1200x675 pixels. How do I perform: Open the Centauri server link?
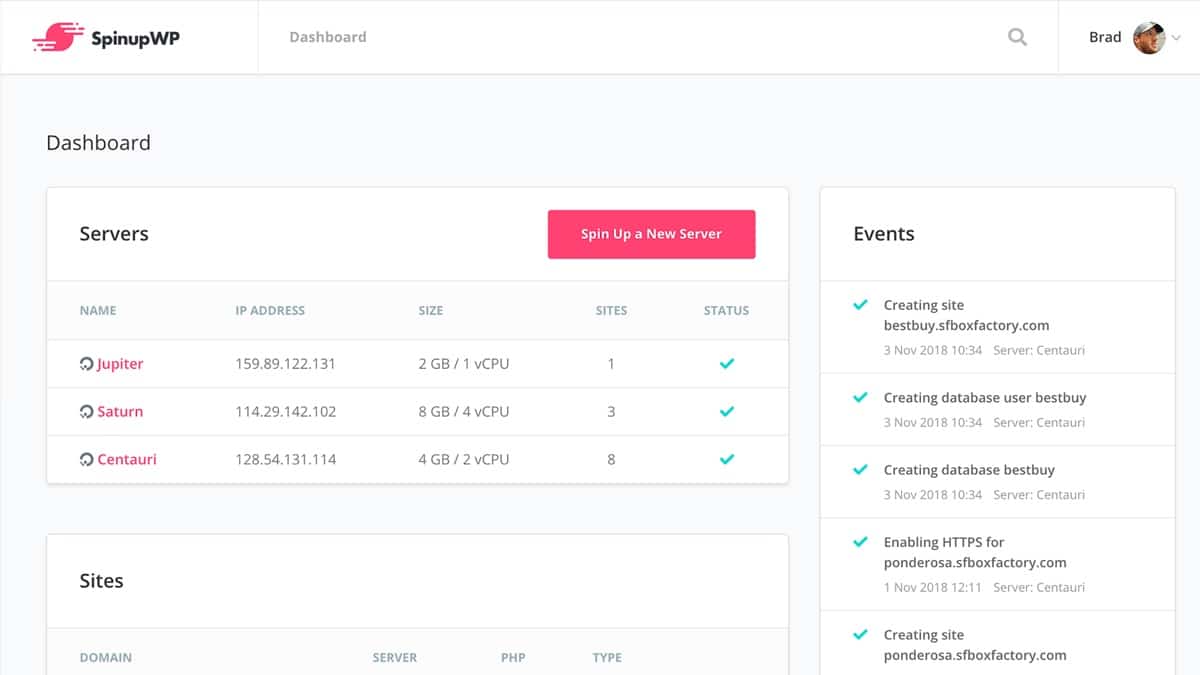coord(127,460)
